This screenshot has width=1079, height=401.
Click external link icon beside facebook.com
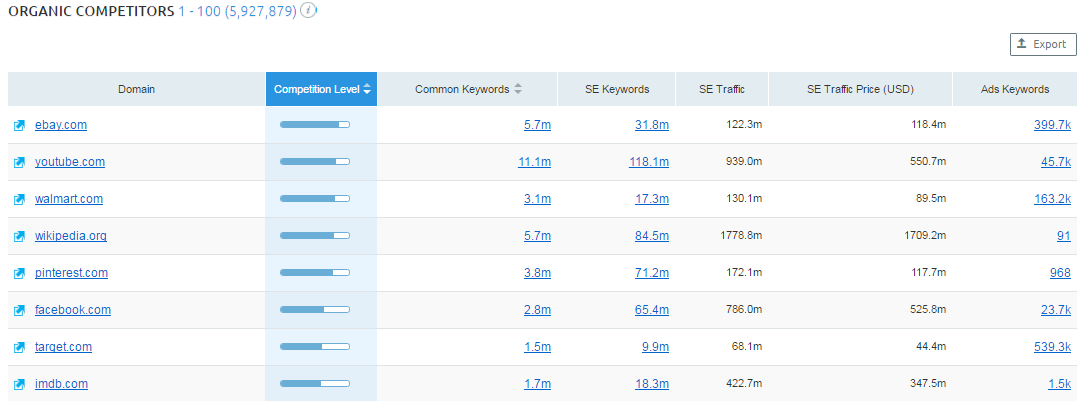pyautogui.click(x=20, y=311)
